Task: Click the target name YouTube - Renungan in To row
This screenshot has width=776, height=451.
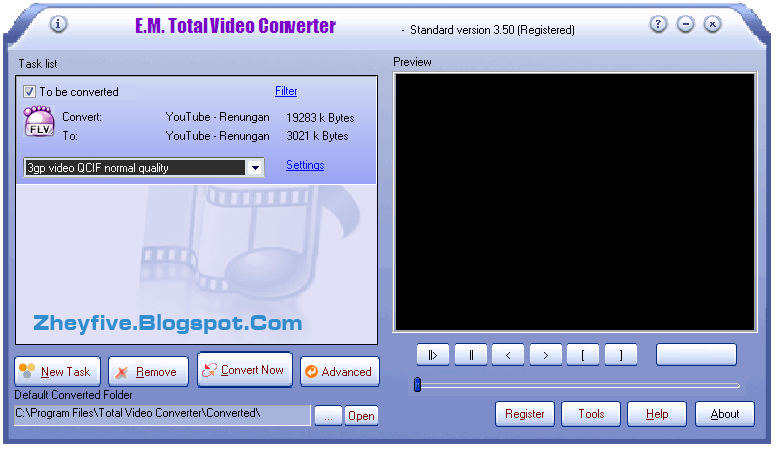Action: click(x=217, y=136)
